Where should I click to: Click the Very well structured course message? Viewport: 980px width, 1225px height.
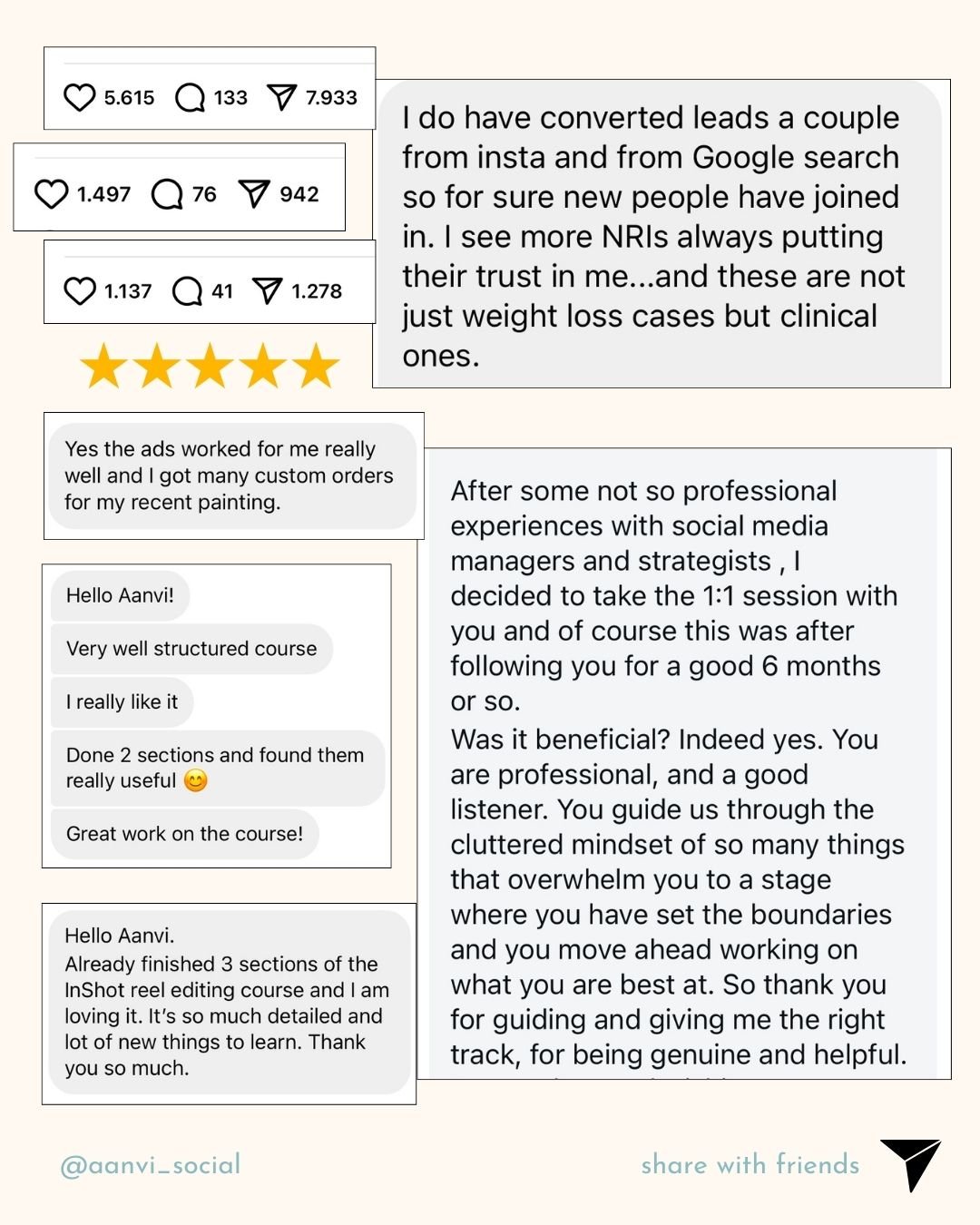[x=191, y=649]
